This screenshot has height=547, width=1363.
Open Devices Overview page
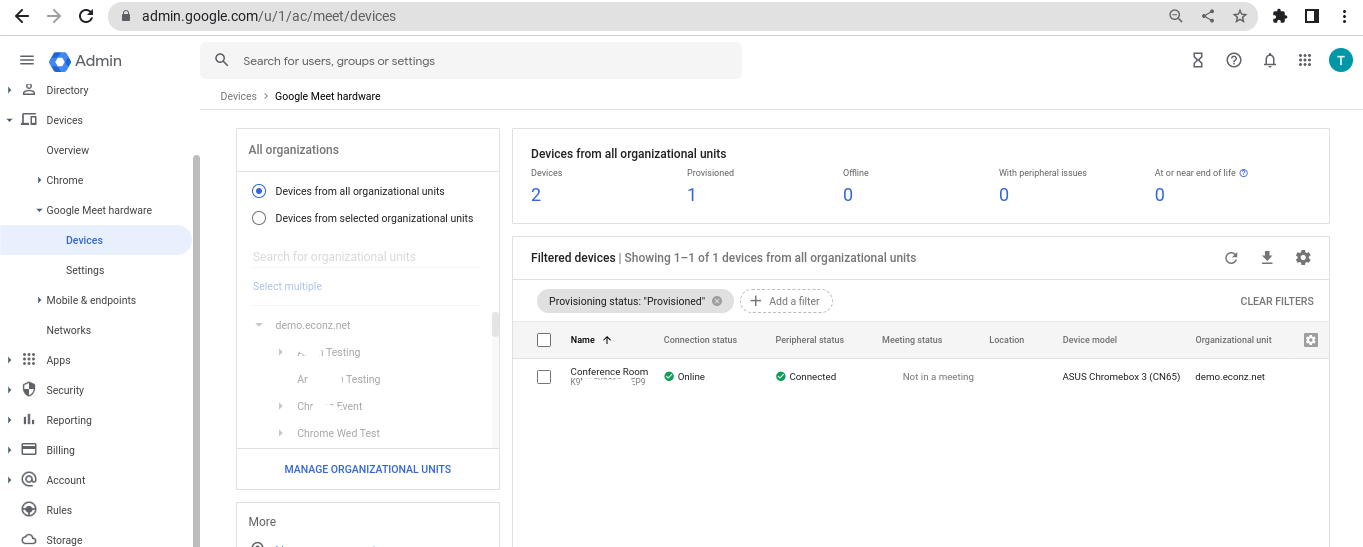point(68,150)
